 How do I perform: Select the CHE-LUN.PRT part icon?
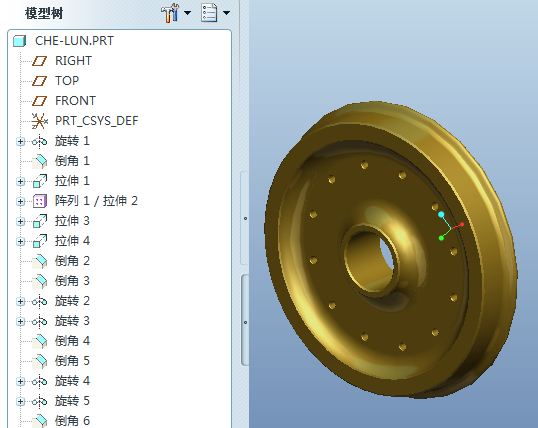tap(20, 41)
